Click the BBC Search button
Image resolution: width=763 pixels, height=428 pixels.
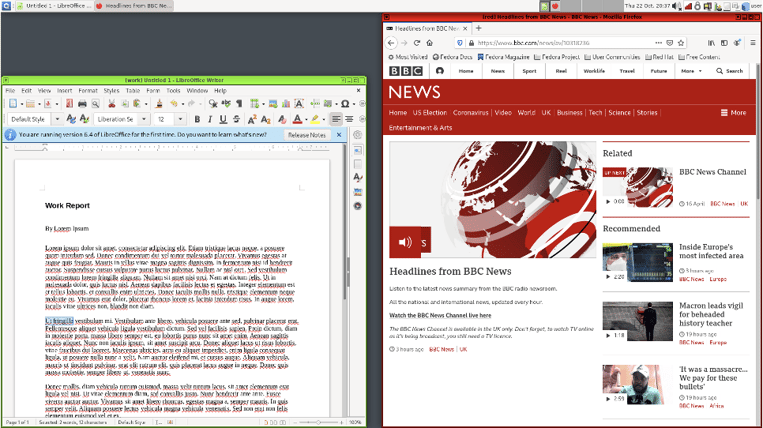click(x=729, y=71)
